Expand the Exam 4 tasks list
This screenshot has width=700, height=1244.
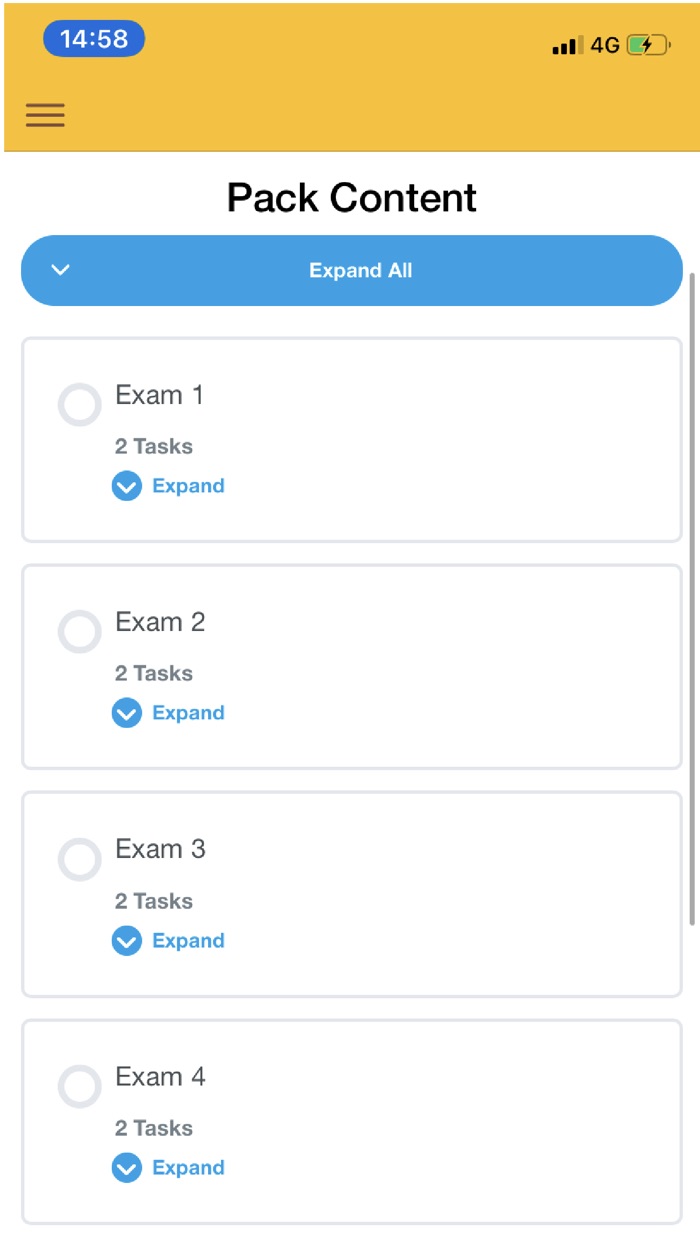point(188,1168)
